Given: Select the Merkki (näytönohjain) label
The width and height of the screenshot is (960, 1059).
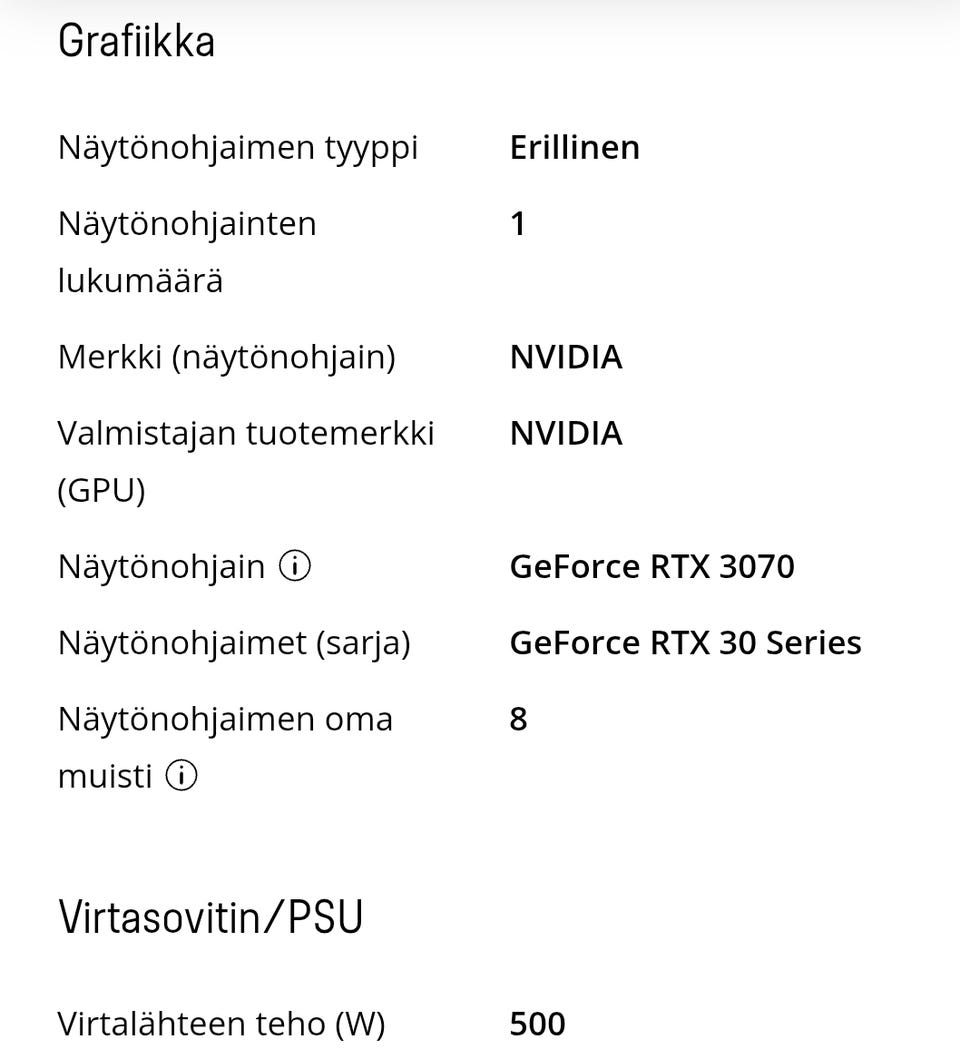Looking at the screenshot, I should tap(226, 357).
